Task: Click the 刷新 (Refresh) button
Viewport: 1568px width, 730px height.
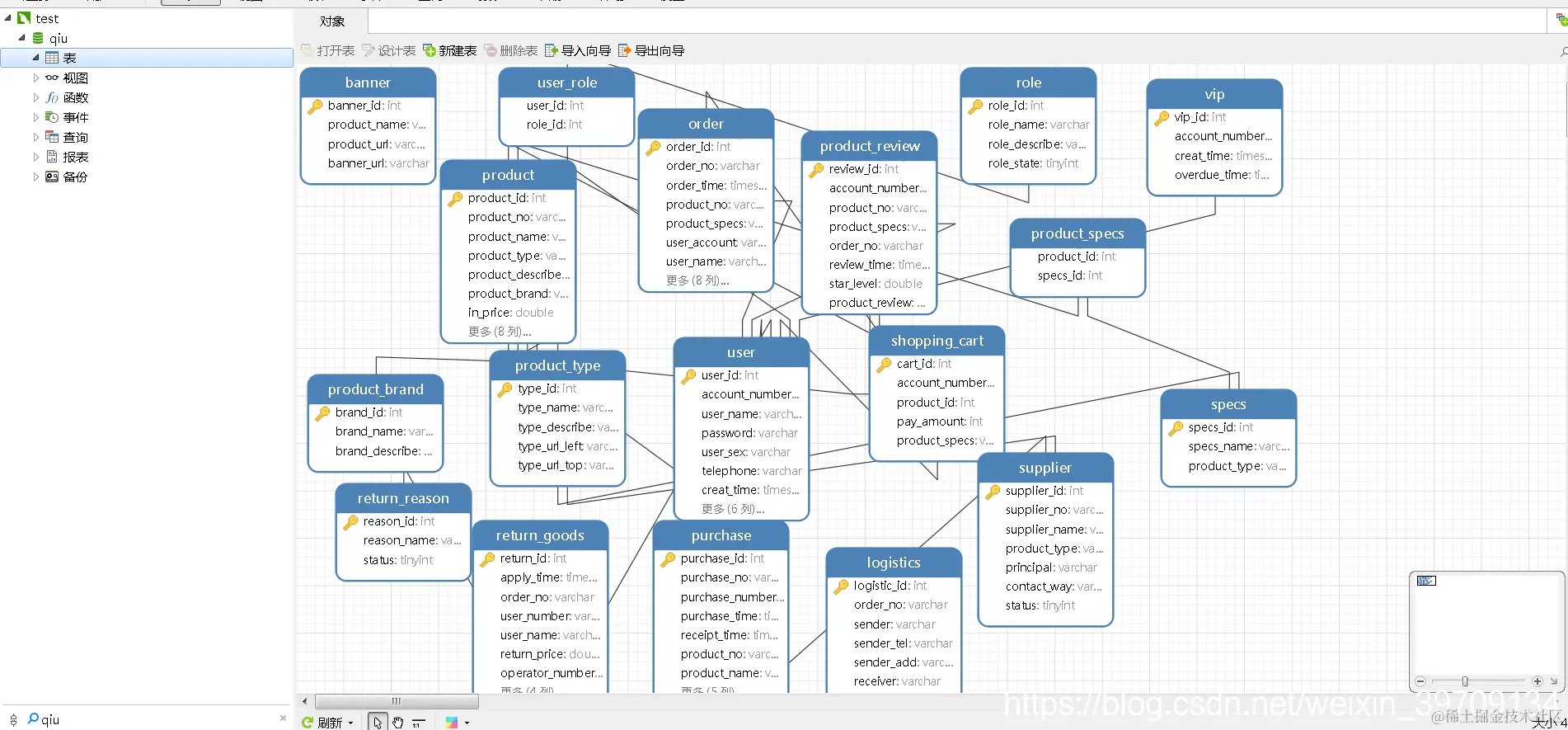Action: 322,722
